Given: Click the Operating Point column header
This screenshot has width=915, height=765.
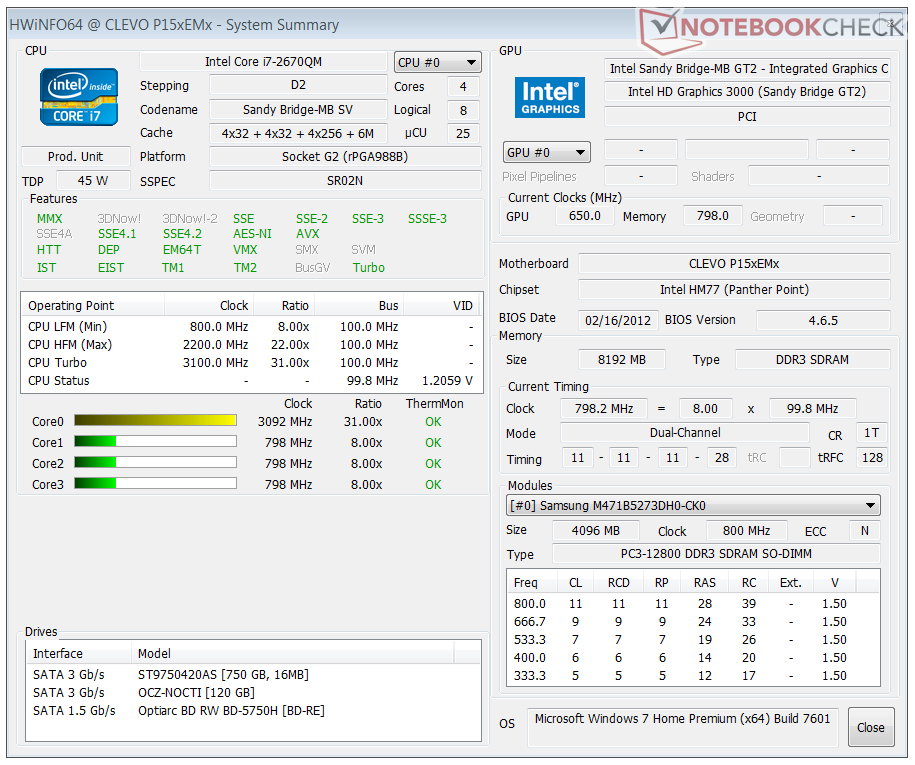Looking at the screenshot, I should pos(93,305).
